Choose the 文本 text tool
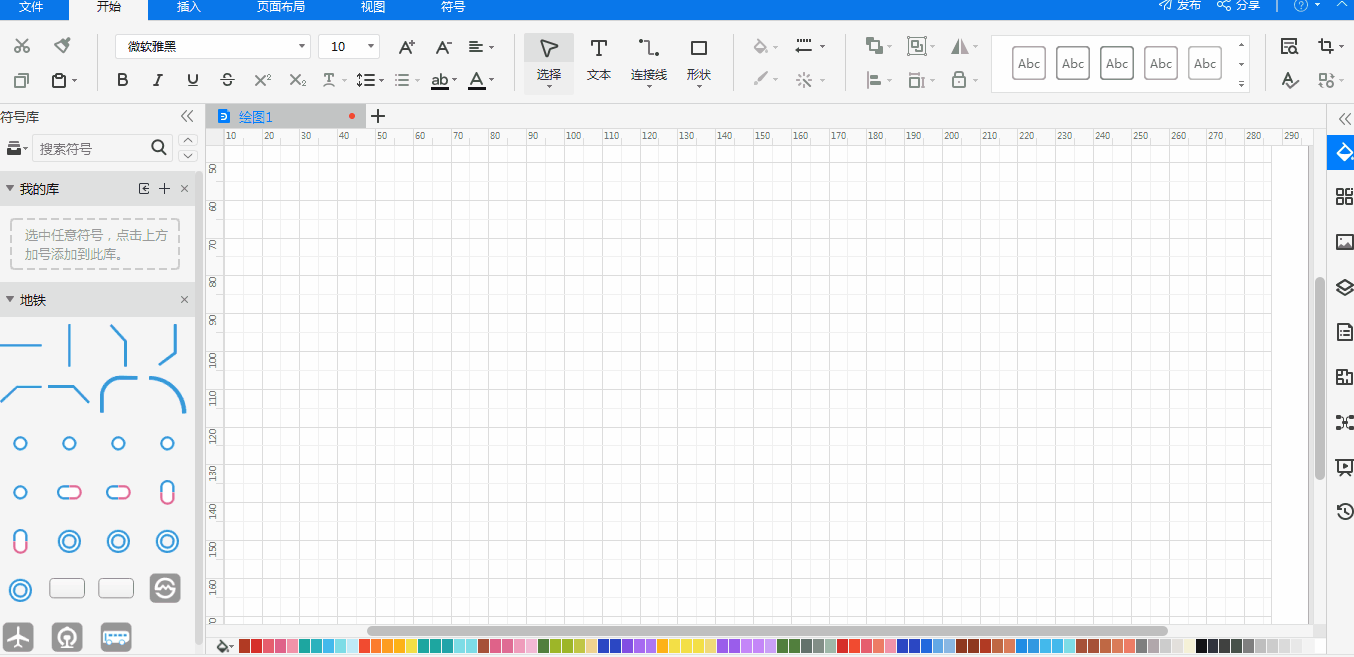Viewport: 1354px width, 657px height. [598, 60]
